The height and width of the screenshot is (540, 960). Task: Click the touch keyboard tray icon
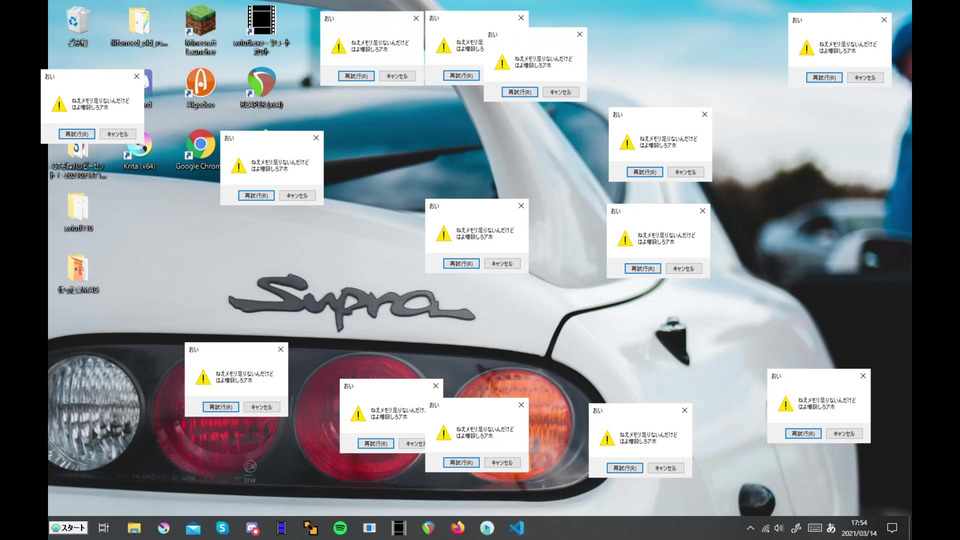pos(814,528)
